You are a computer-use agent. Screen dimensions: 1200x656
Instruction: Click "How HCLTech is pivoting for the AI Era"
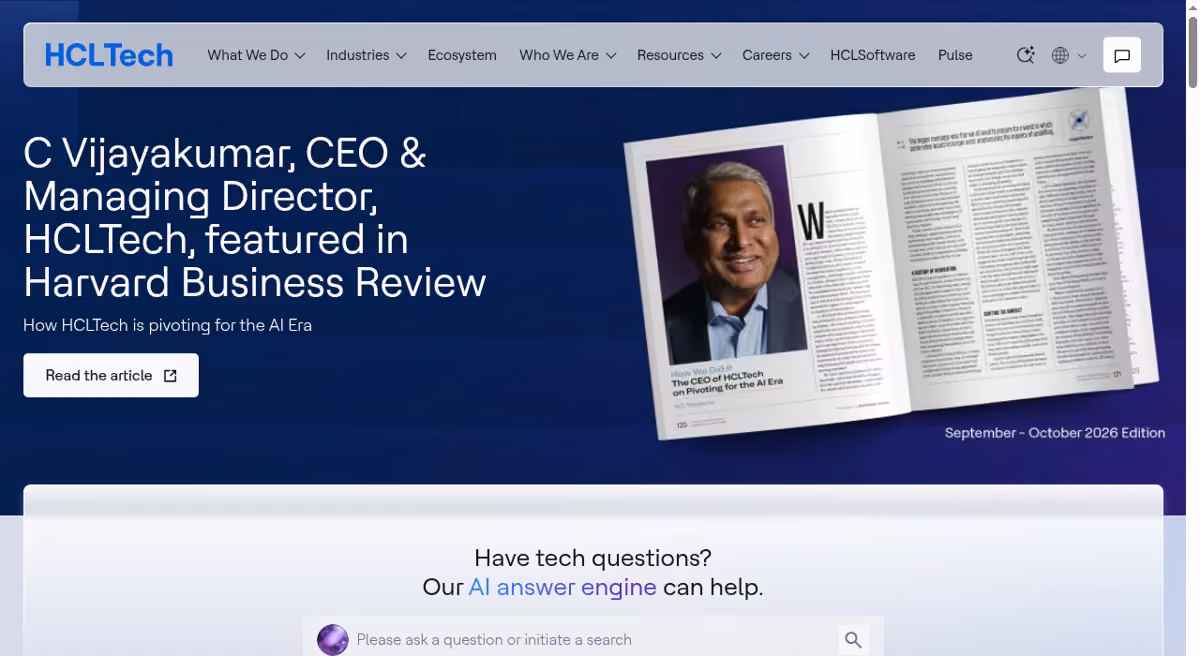pos(168,325)
